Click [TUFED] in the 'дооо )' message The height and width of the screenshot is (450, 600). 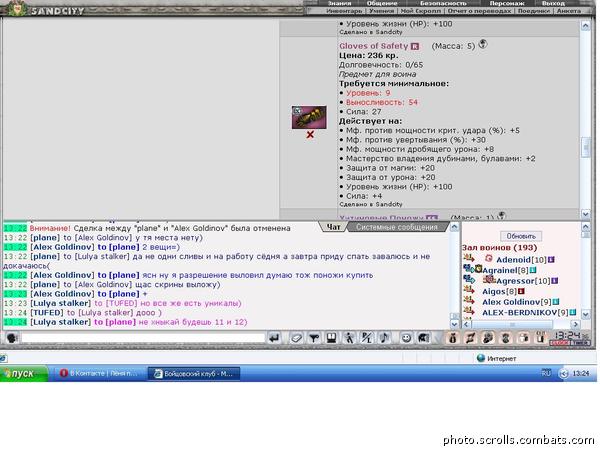pos(47,313)
